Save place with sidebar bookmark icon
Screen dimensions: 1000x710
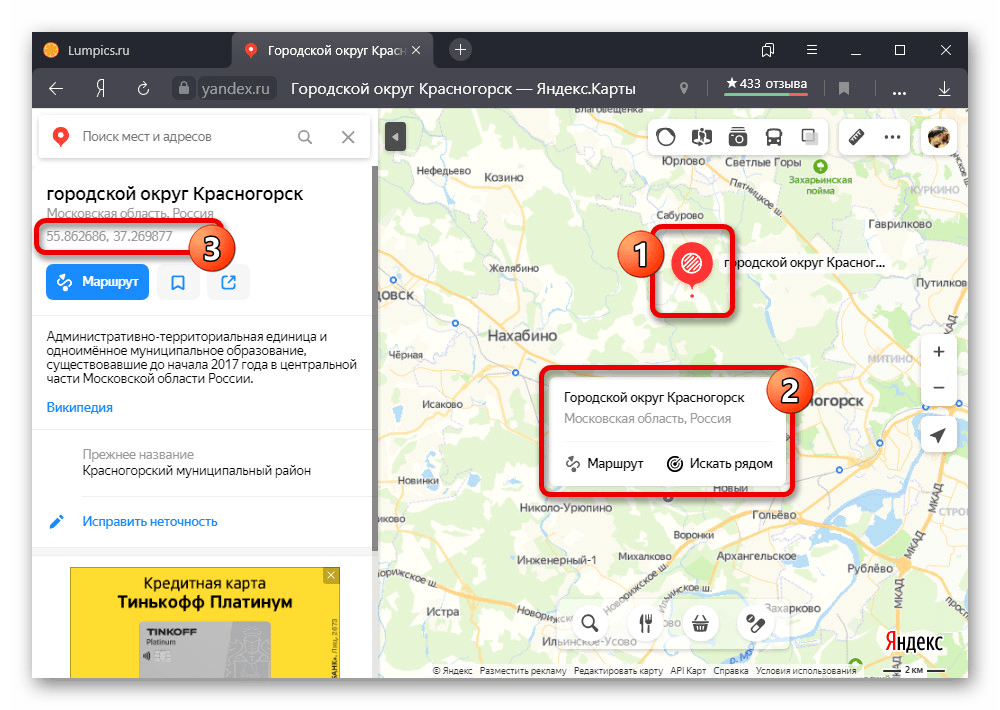[178, 282]
